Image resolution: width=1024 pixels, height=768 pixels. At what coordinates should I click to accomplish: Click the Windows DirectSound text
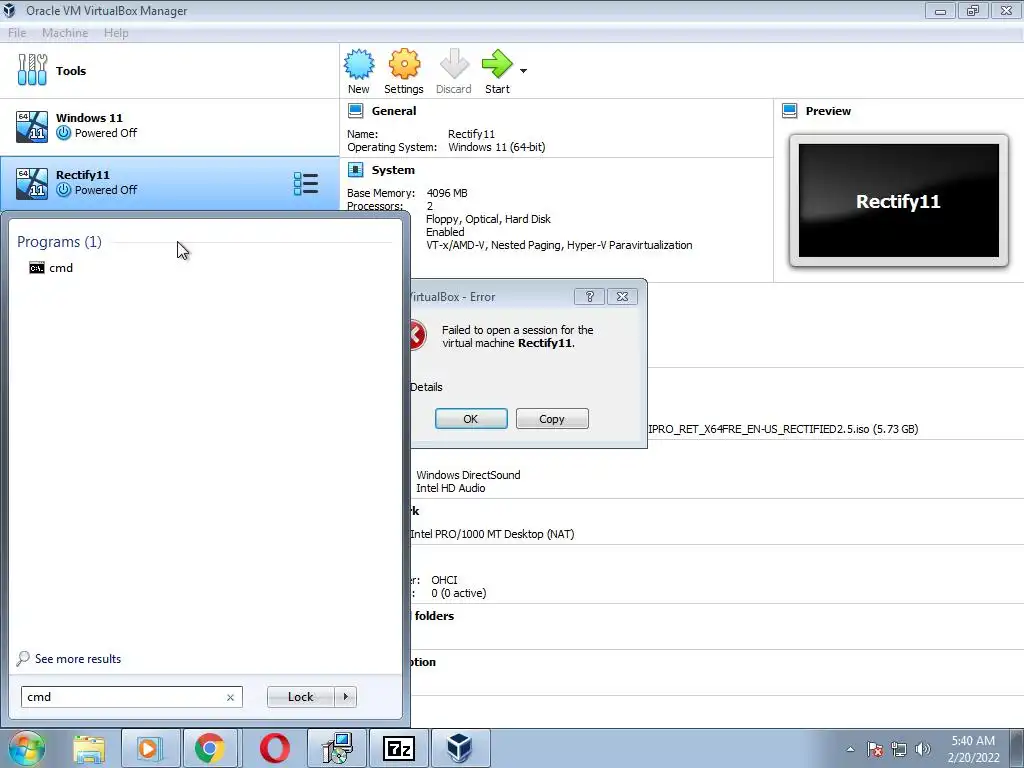click(x=468, y=475)
